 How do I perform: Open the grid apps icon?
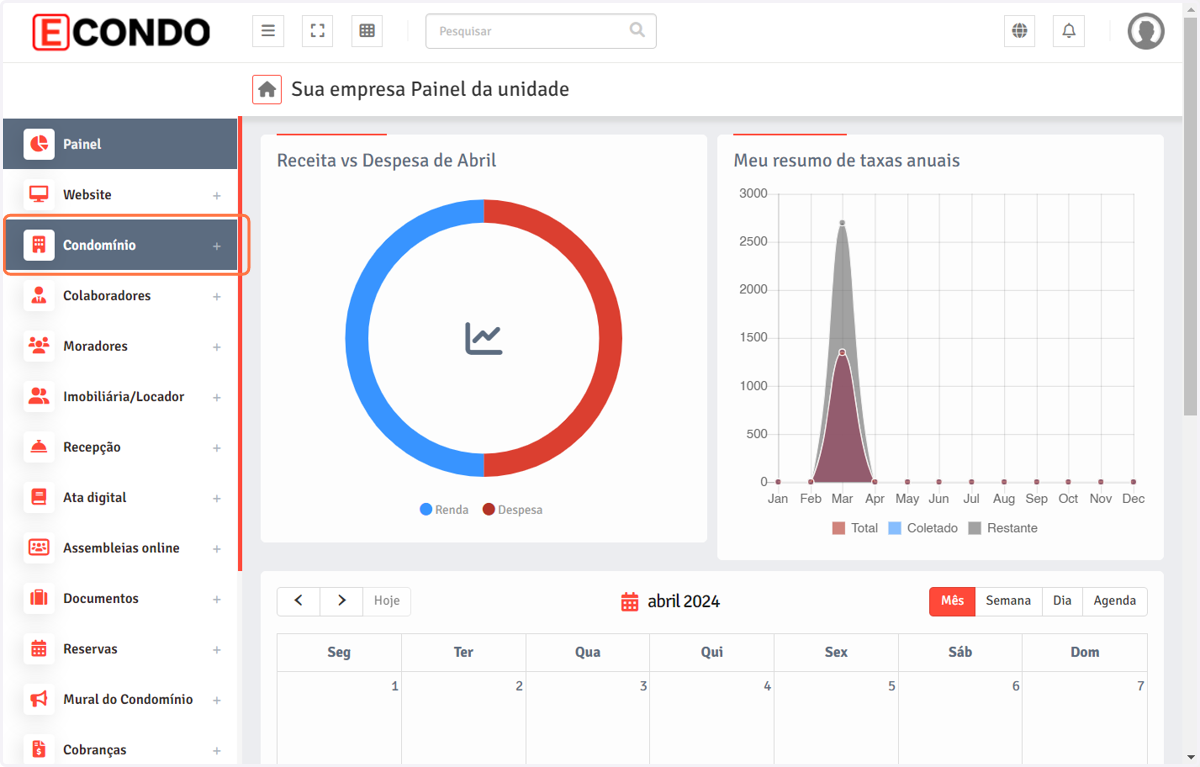click(367, 31)
